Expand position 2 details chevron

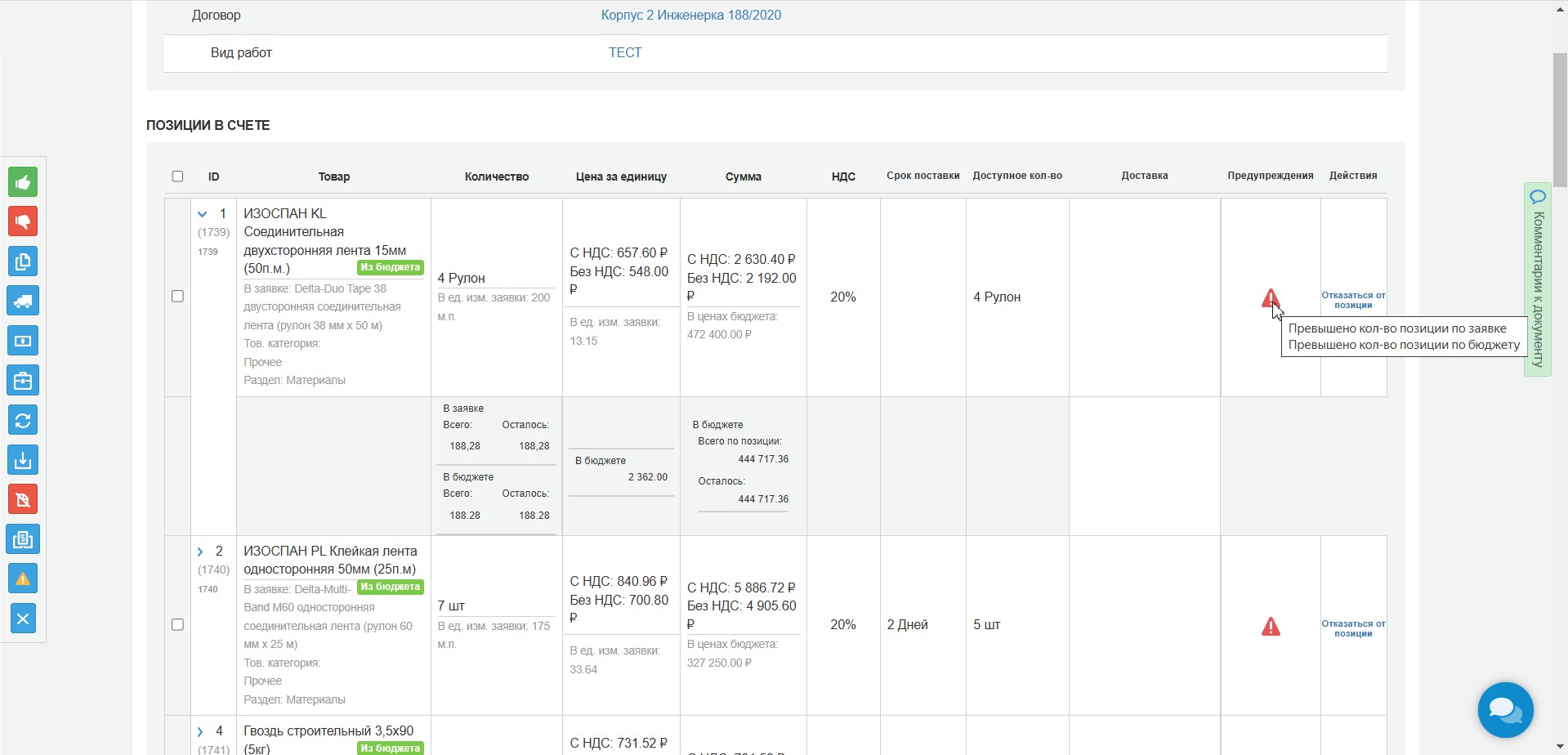200,552
